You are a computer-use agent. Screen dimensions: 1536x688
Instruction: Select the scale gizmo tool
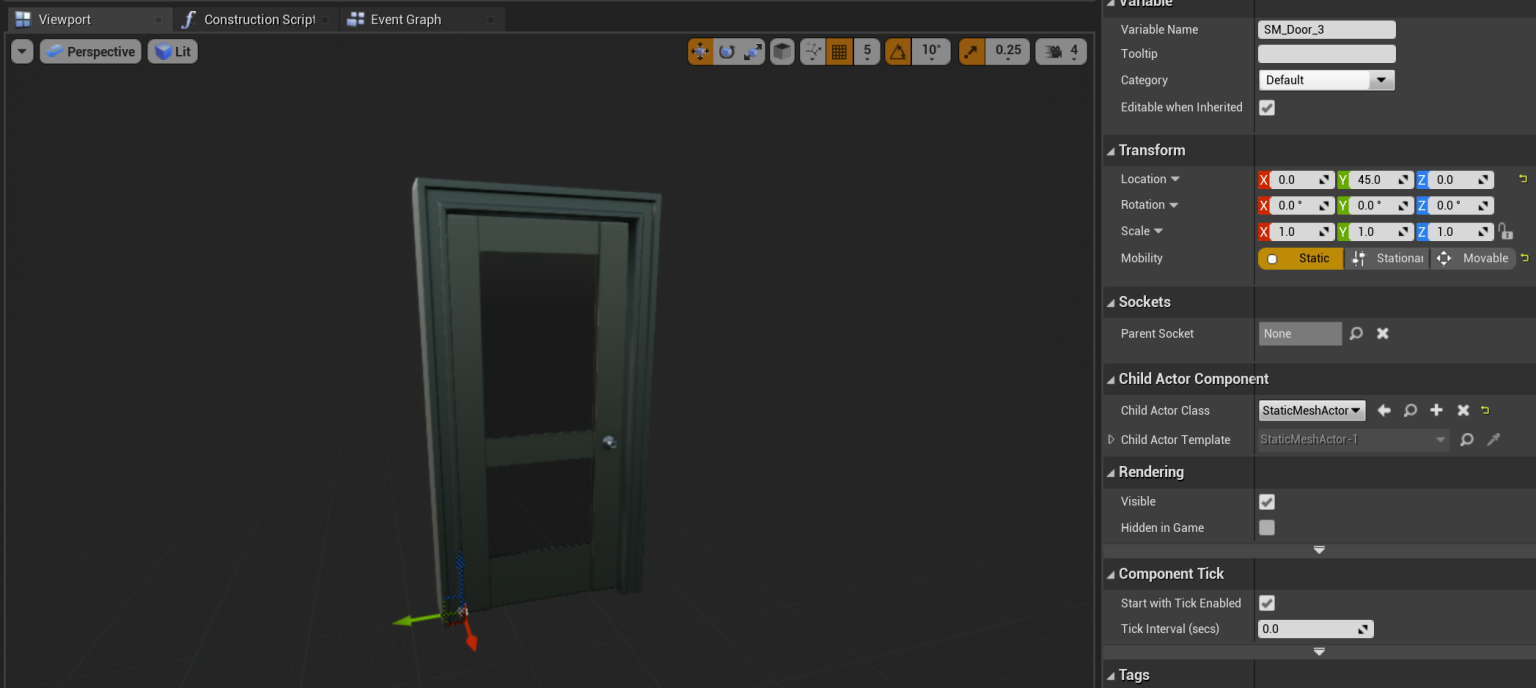(753, 51)
